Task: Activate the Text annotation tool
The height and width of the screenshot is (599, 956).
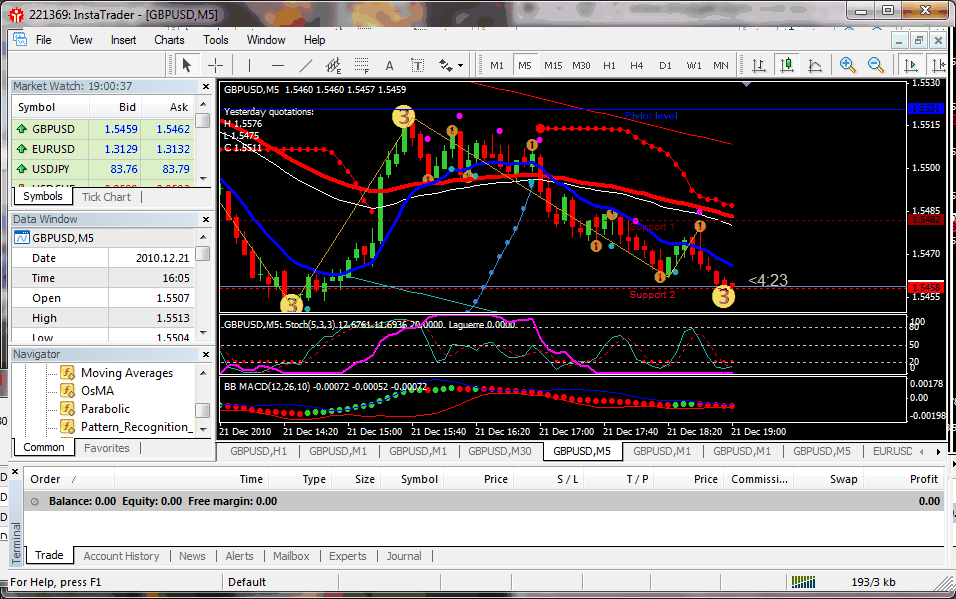Action: click(x=388, y=64)
